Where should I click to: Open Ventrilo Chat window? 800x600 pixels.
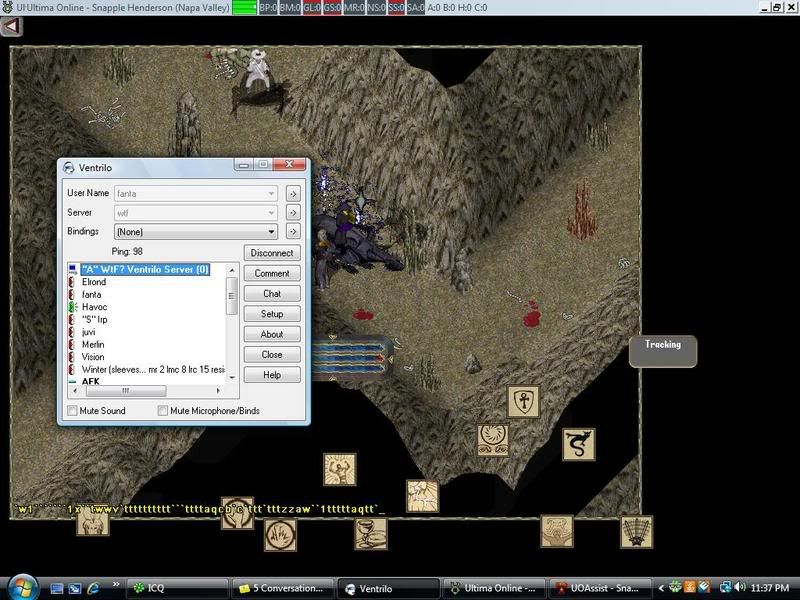pos(272,294)
